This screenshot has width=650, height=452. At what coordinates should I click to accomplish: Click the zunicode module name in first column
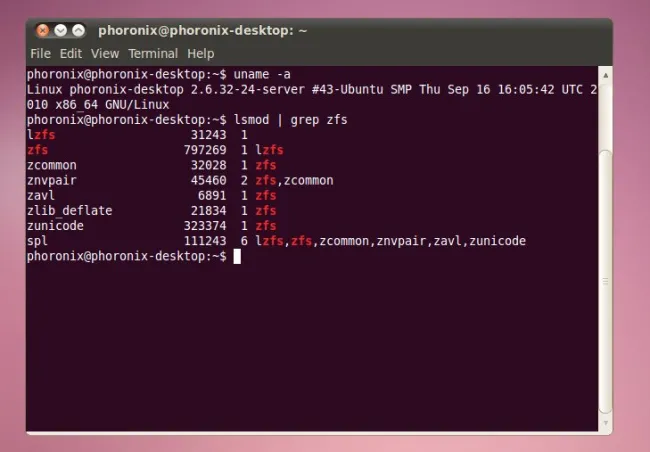[x=55, y=226]
